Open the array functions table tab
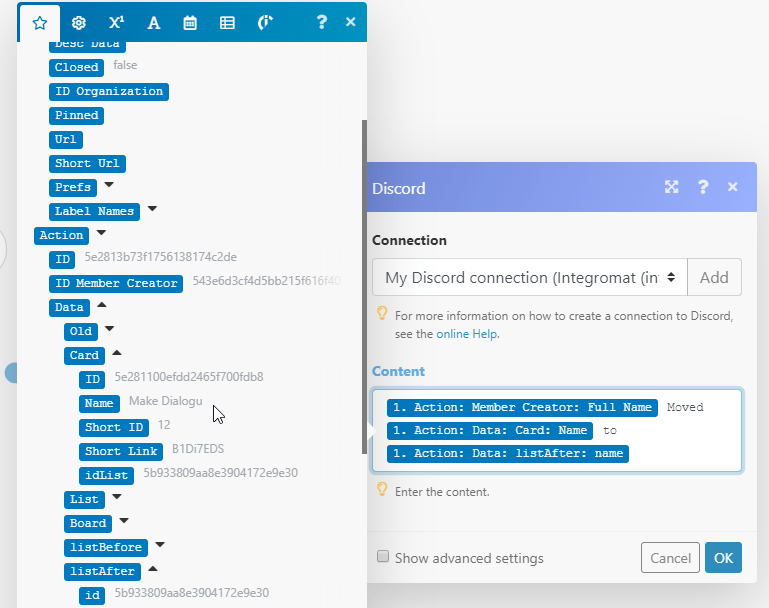769x608 pixels. 227,23
